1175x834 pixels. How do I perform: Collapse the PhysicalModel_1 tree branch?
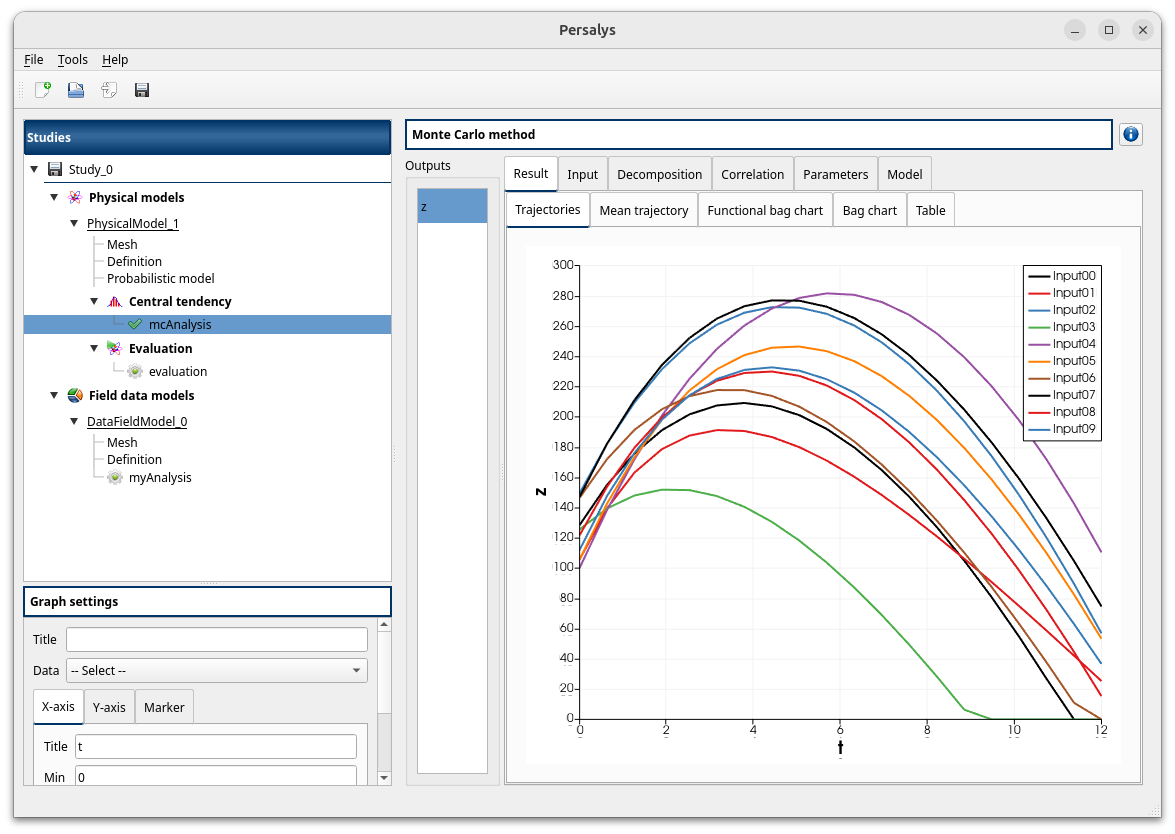coord(74,224)
